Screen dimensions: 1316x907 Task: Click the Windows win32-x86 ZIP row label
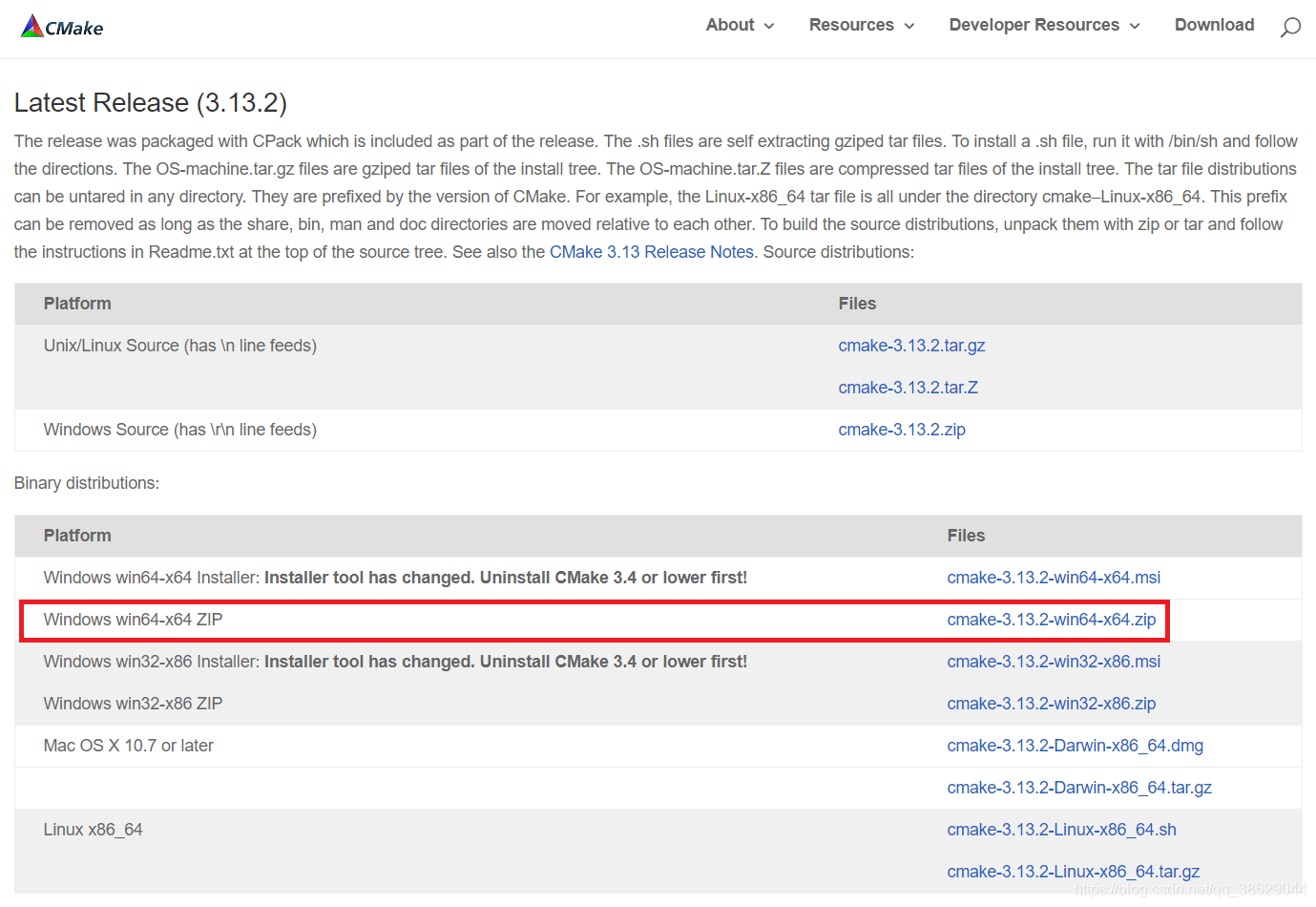click(133, 704)
